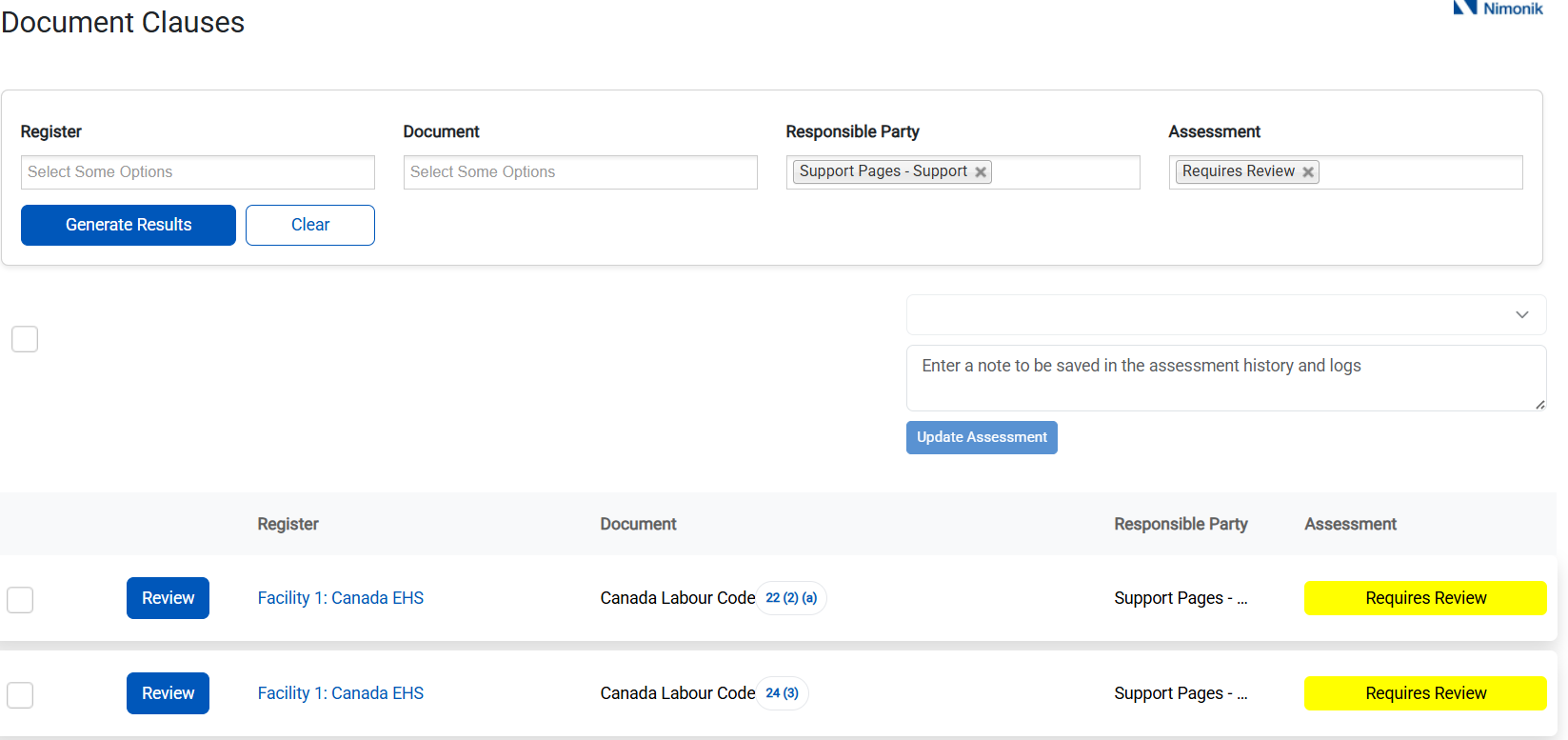This screenshot has height=740, width=1568.
Task: Click Update Assessment button
Action: click(982, 437)
